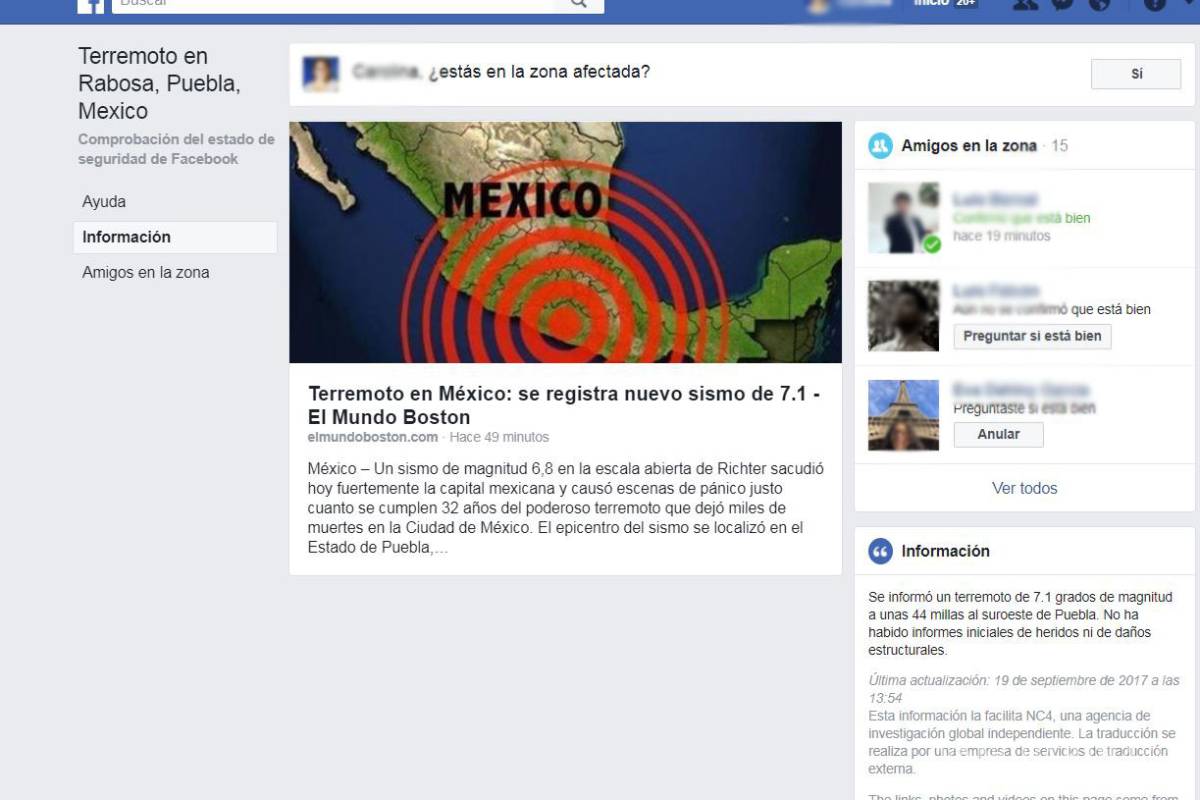
Task: Click the quote icon beside Información header
Action: [x=880, y=551]
